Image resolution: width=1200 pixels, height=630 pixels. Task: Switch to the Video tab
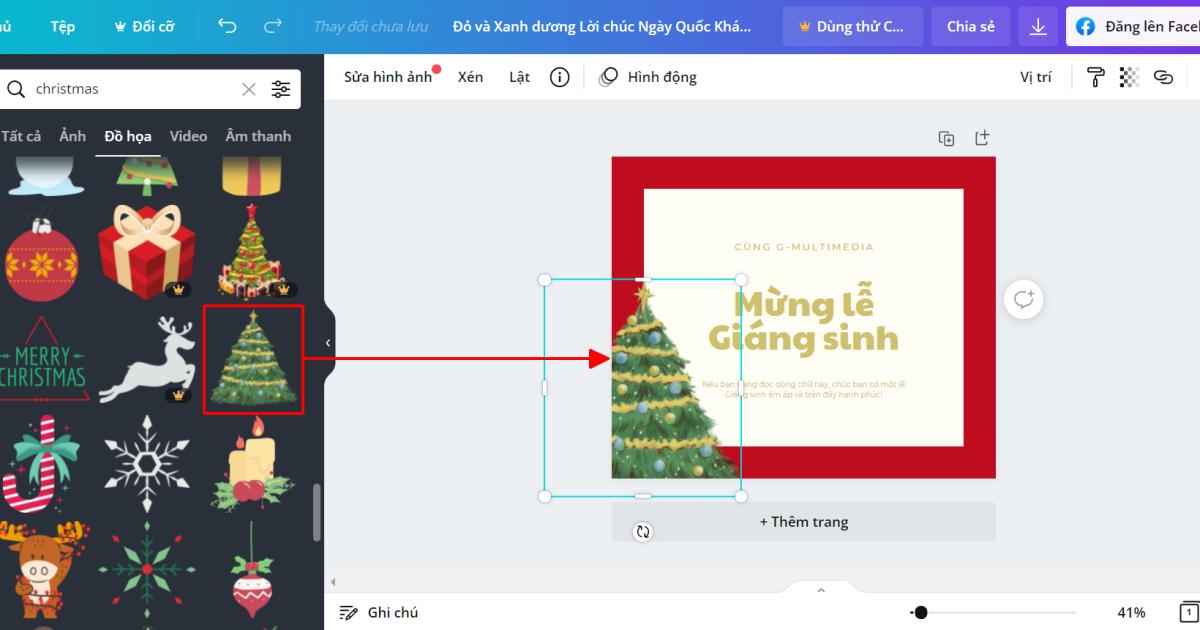(x=188, y=135)
